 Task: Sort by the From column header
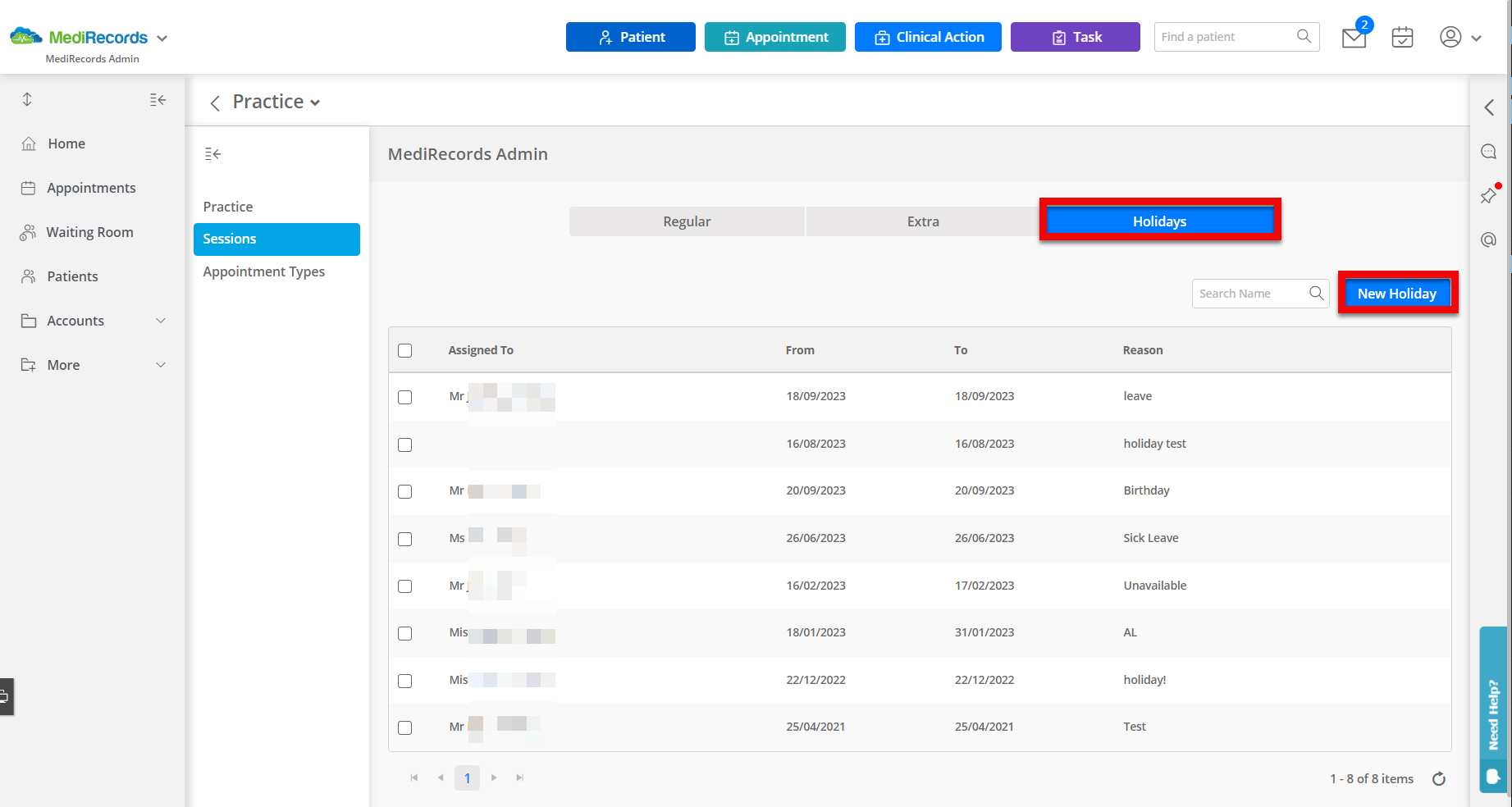click(x=800, y=350)
